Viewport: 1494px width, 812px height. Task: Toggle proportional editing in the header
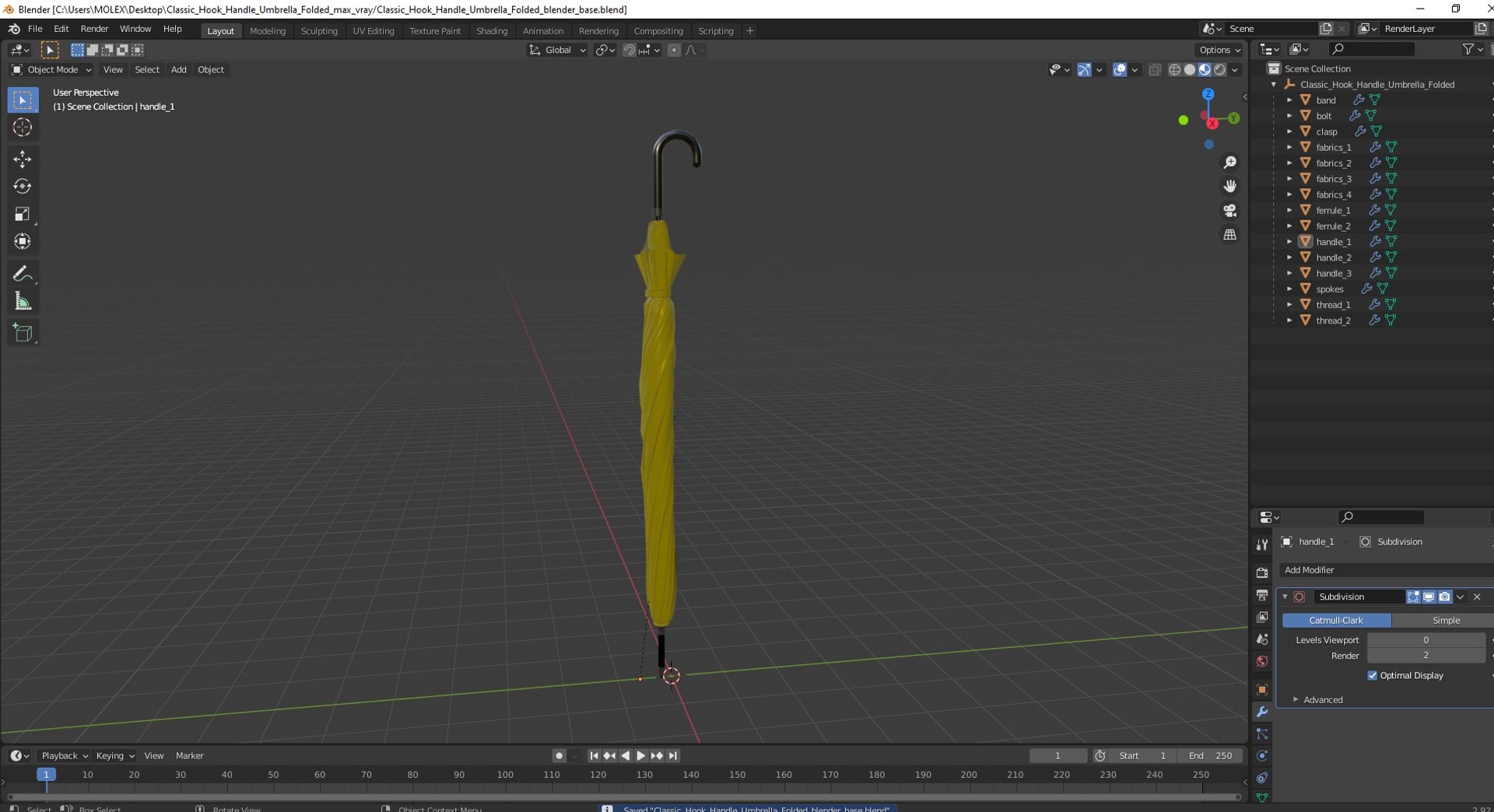pyautogui.click(x=674, y=51)
